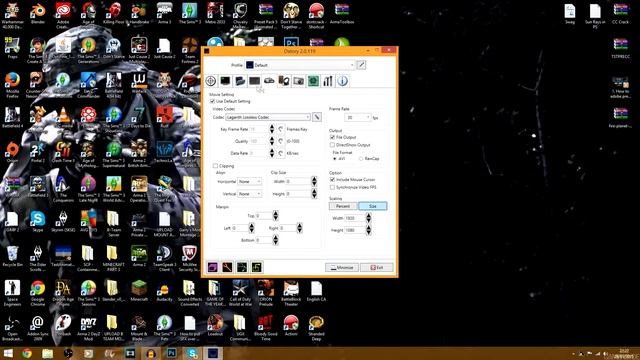Adjust the Scaling Width stepper
Screen dimensions: 640x360
tap(368, 218)
